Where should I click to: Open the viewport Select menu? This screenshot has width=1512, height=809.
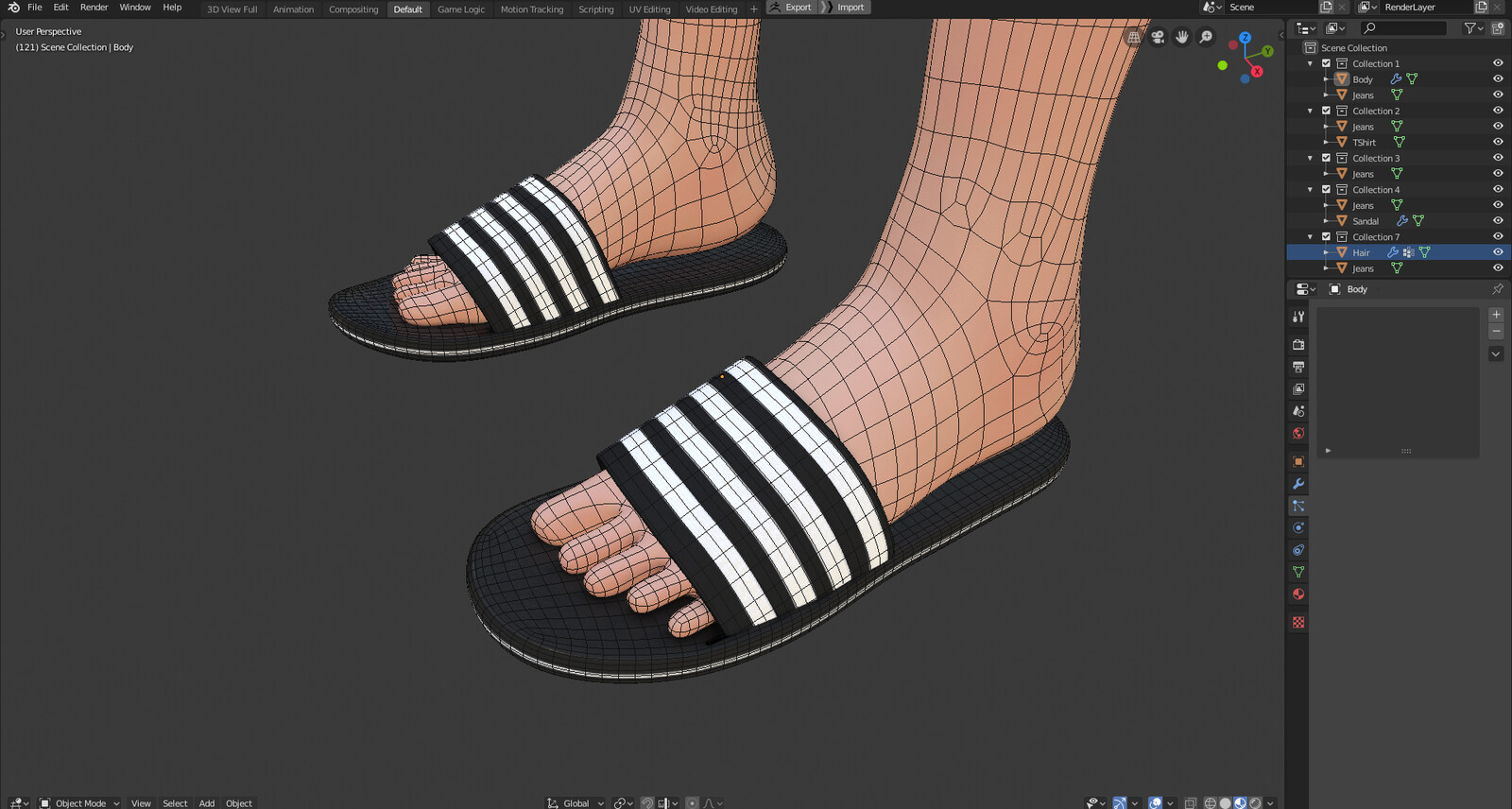point(175,802)
